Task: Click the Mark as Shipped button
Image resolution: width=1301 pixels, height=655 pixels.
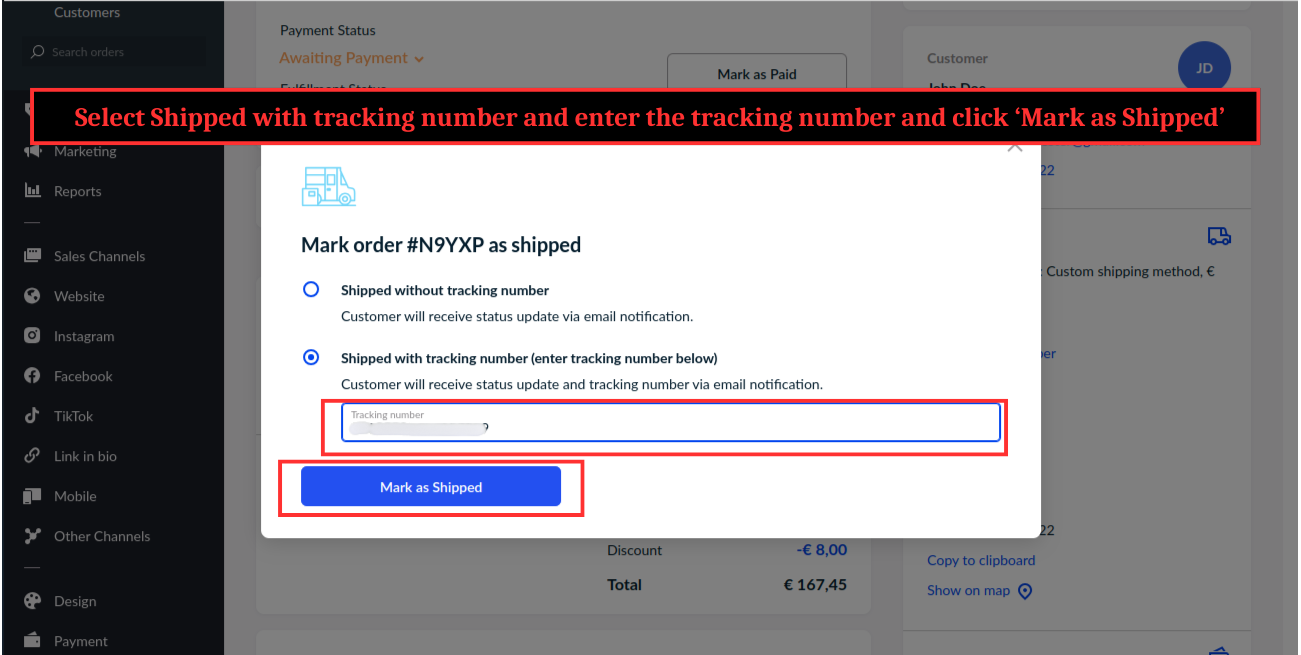Action: (x=431, y=487)
